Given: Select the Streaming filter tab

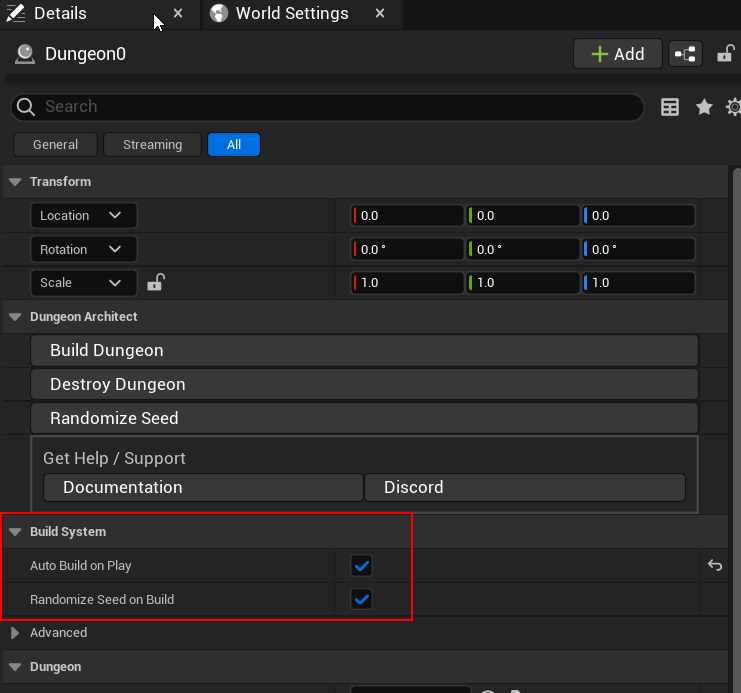Looking at the screenshot, I should click(152, 145).
